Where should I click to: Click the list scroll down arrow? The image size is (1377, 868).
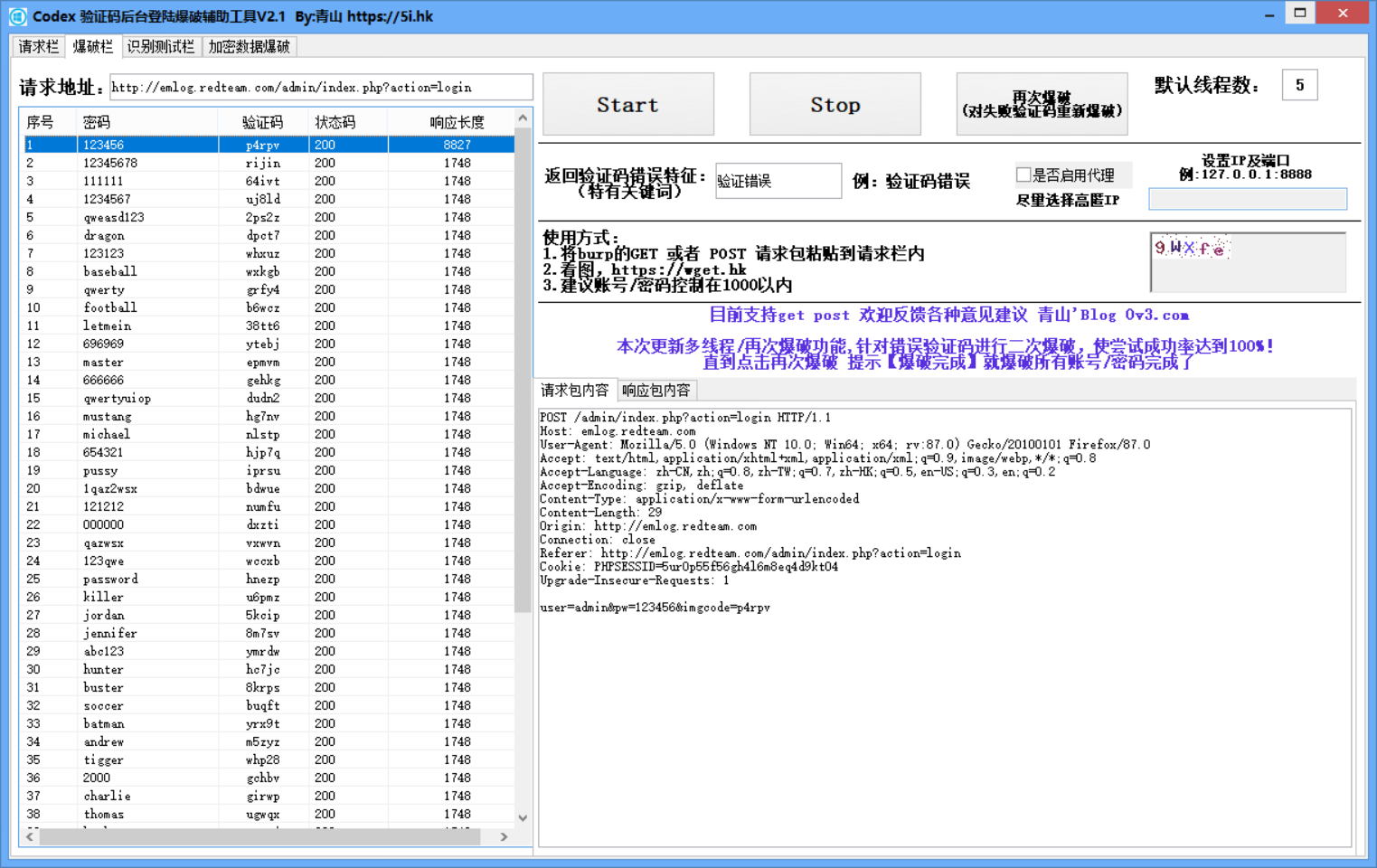523,817
